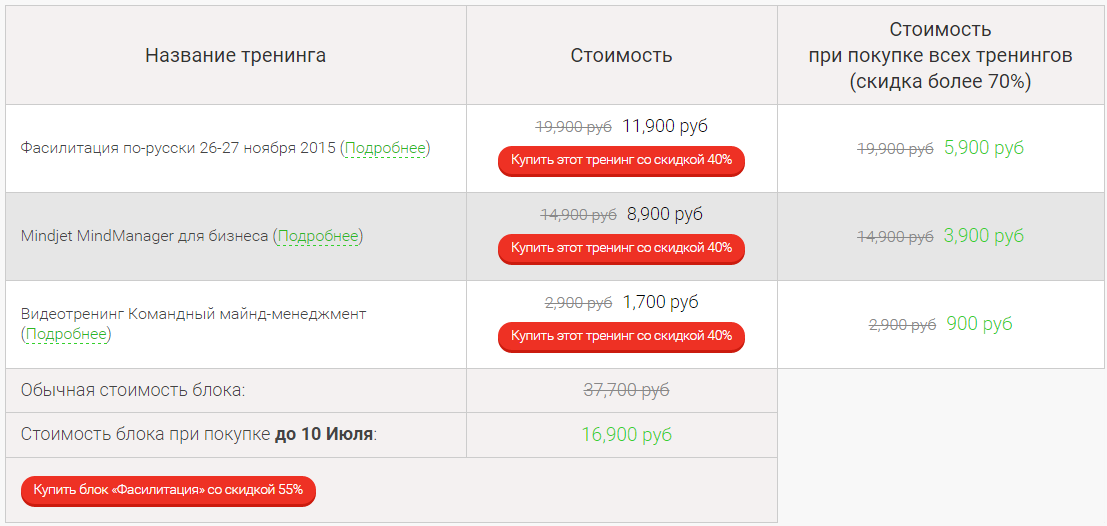Select the 11,900 руб discounted price
Screen dimensions: 1107x526
click(665, 126)
